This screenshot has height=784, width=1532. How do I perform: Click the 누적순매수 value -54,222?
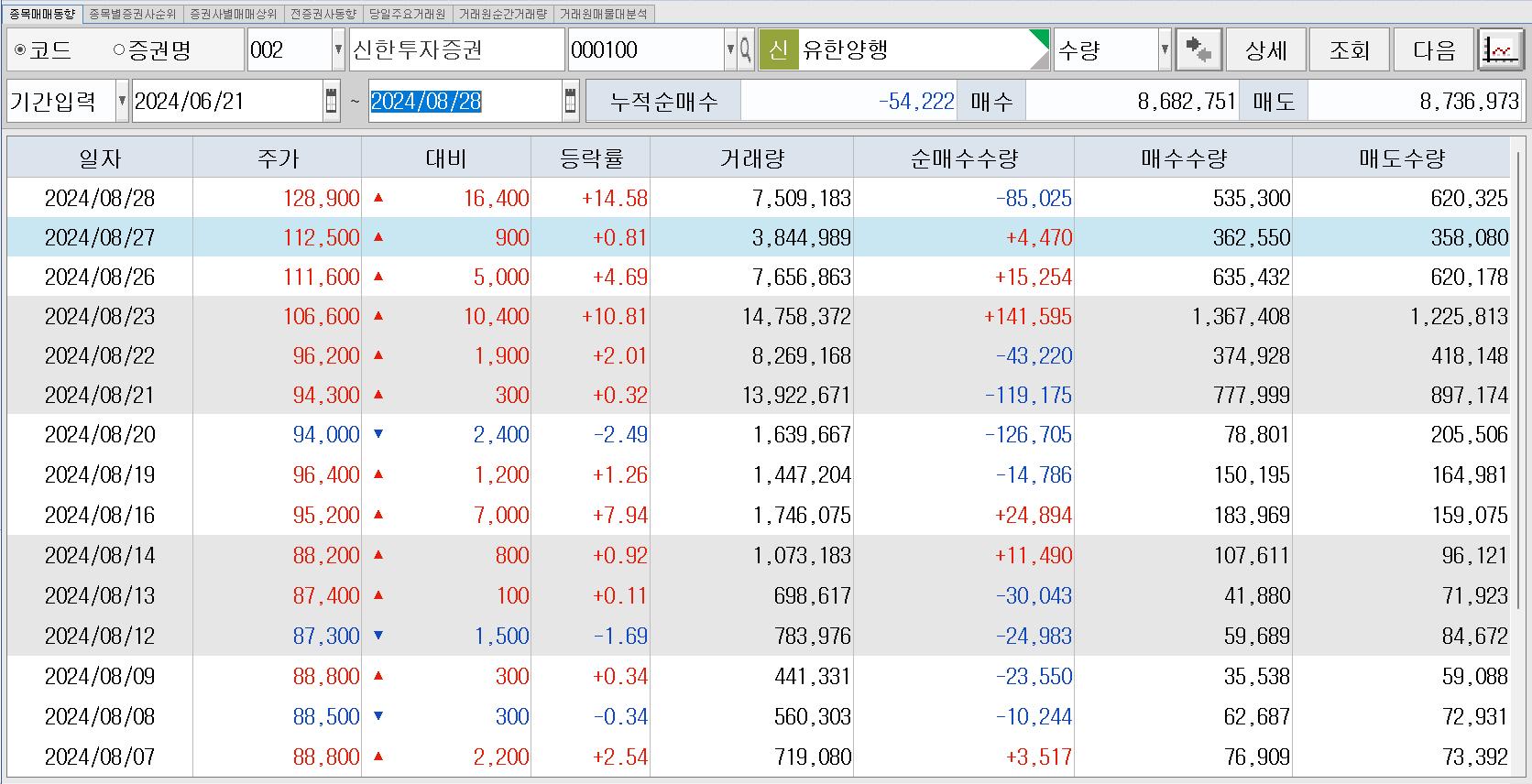916,101
